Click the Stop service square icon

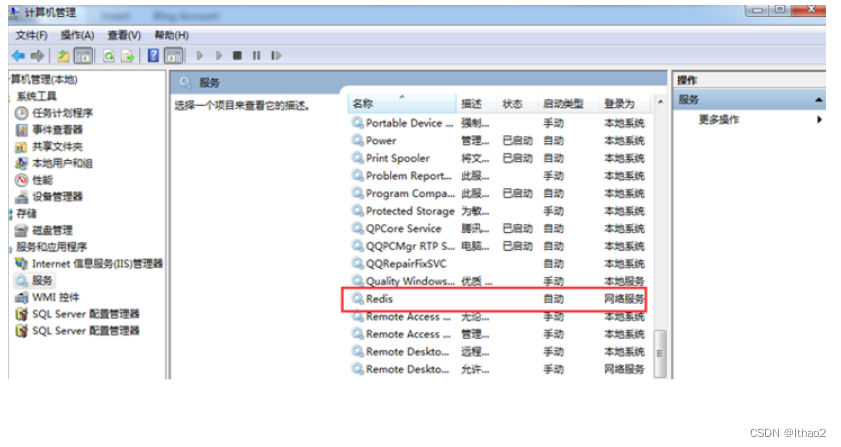(x=238, y=56)
